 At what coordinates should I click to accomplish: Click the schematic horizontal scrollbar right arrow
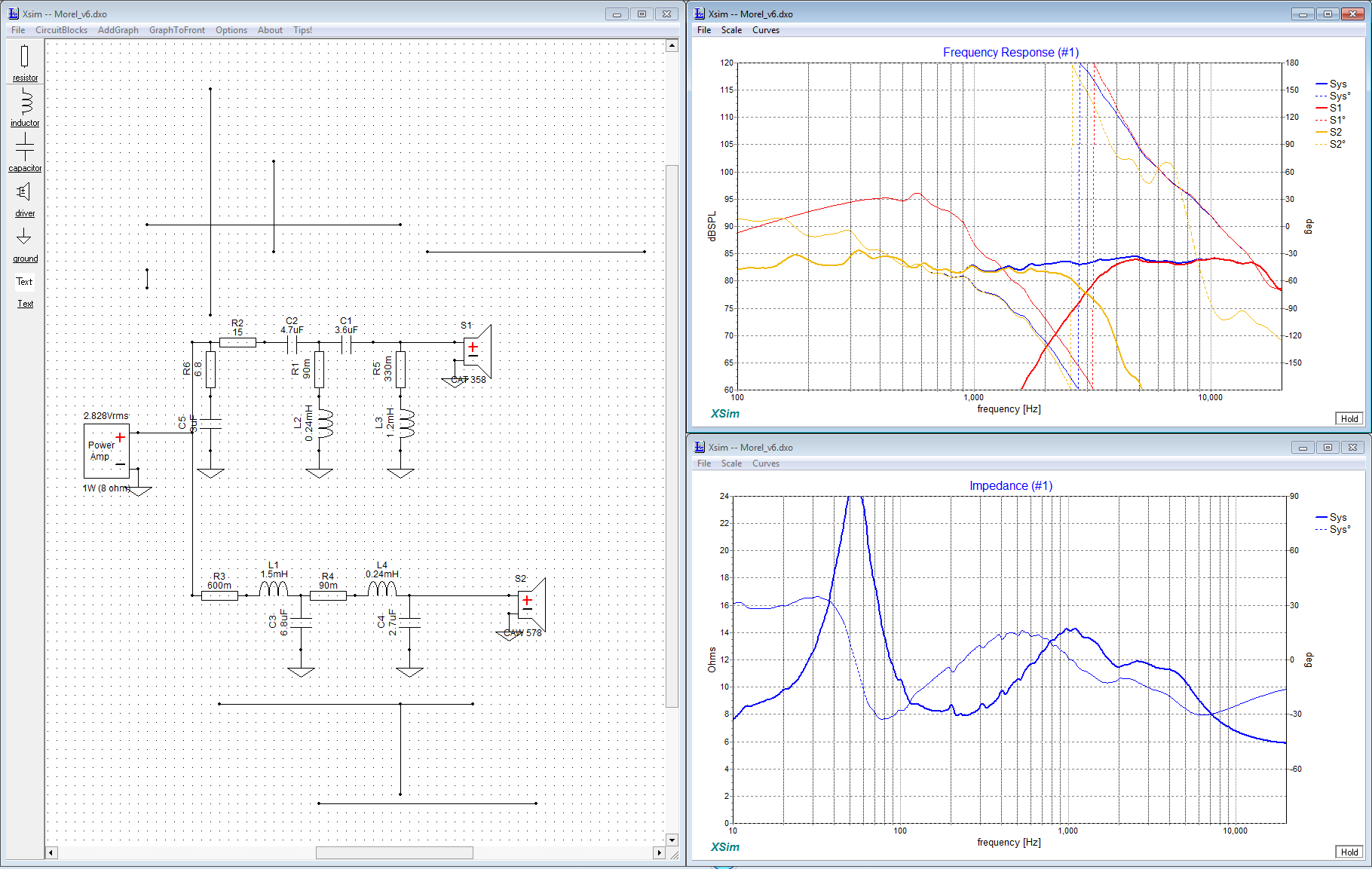[x=659, y=853]
